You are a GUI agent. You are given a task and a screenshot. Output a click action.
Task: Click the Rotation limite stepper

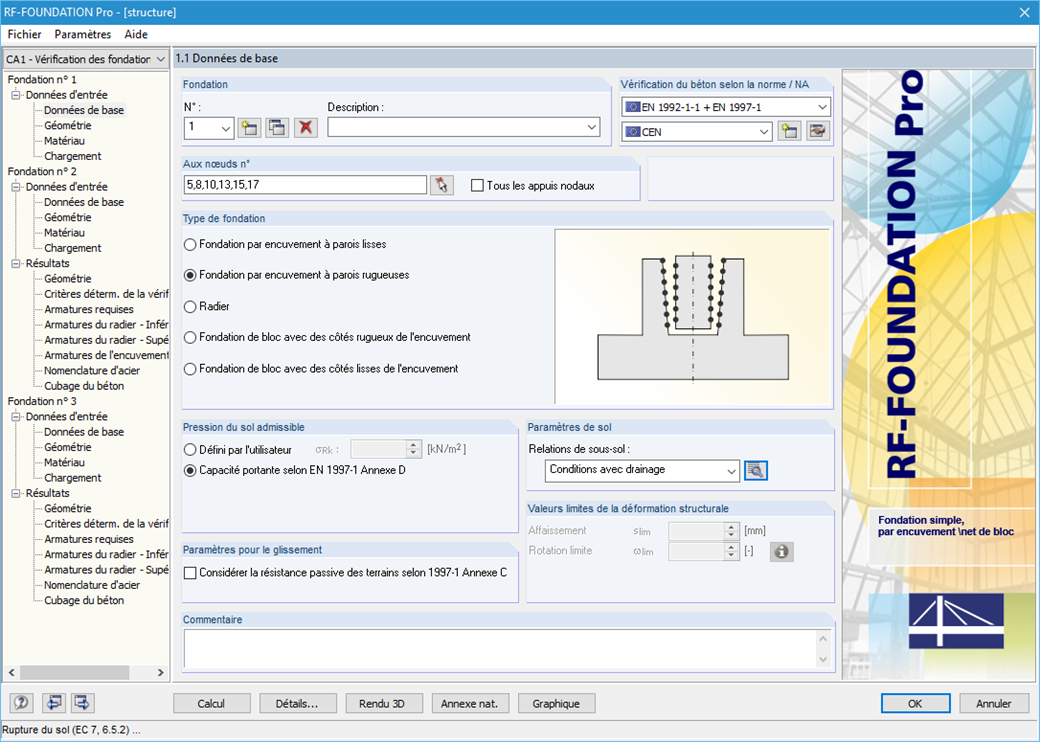[x=732, y=551]
